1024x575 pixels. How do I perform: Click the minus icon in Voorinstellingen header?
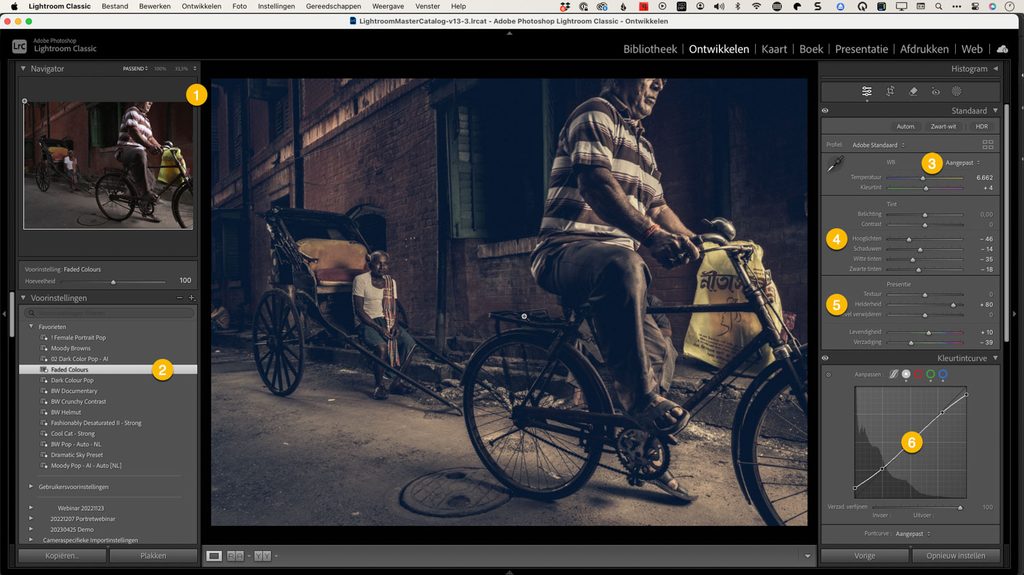pos(180,298)
